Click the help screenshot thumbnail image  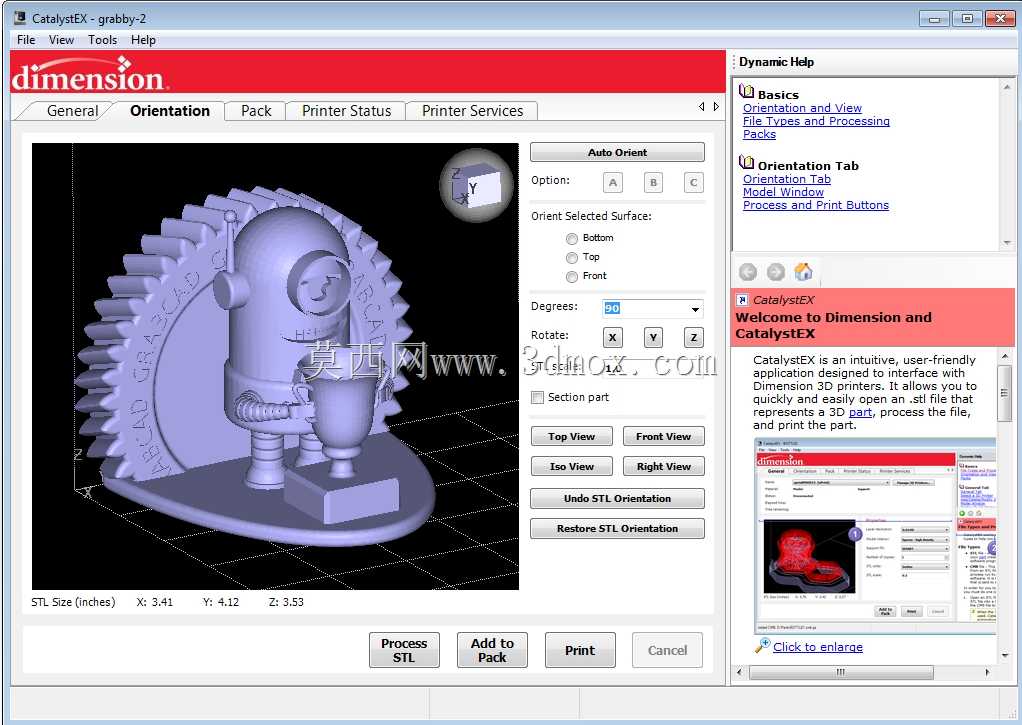tap(875, 535)
